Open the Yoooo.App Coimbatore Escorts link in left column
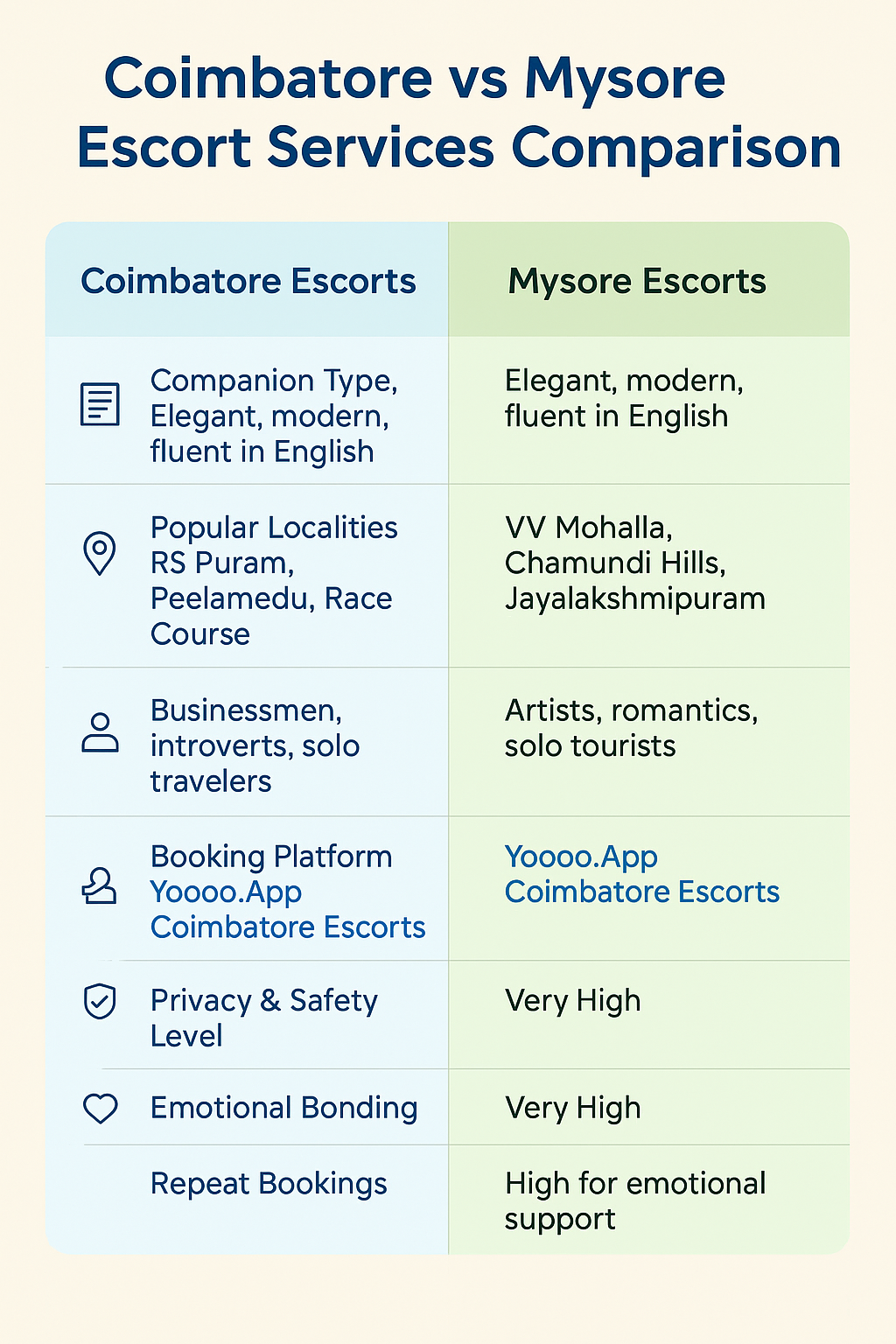This screenshot has width=896, height=1344. tap(288, 909)
